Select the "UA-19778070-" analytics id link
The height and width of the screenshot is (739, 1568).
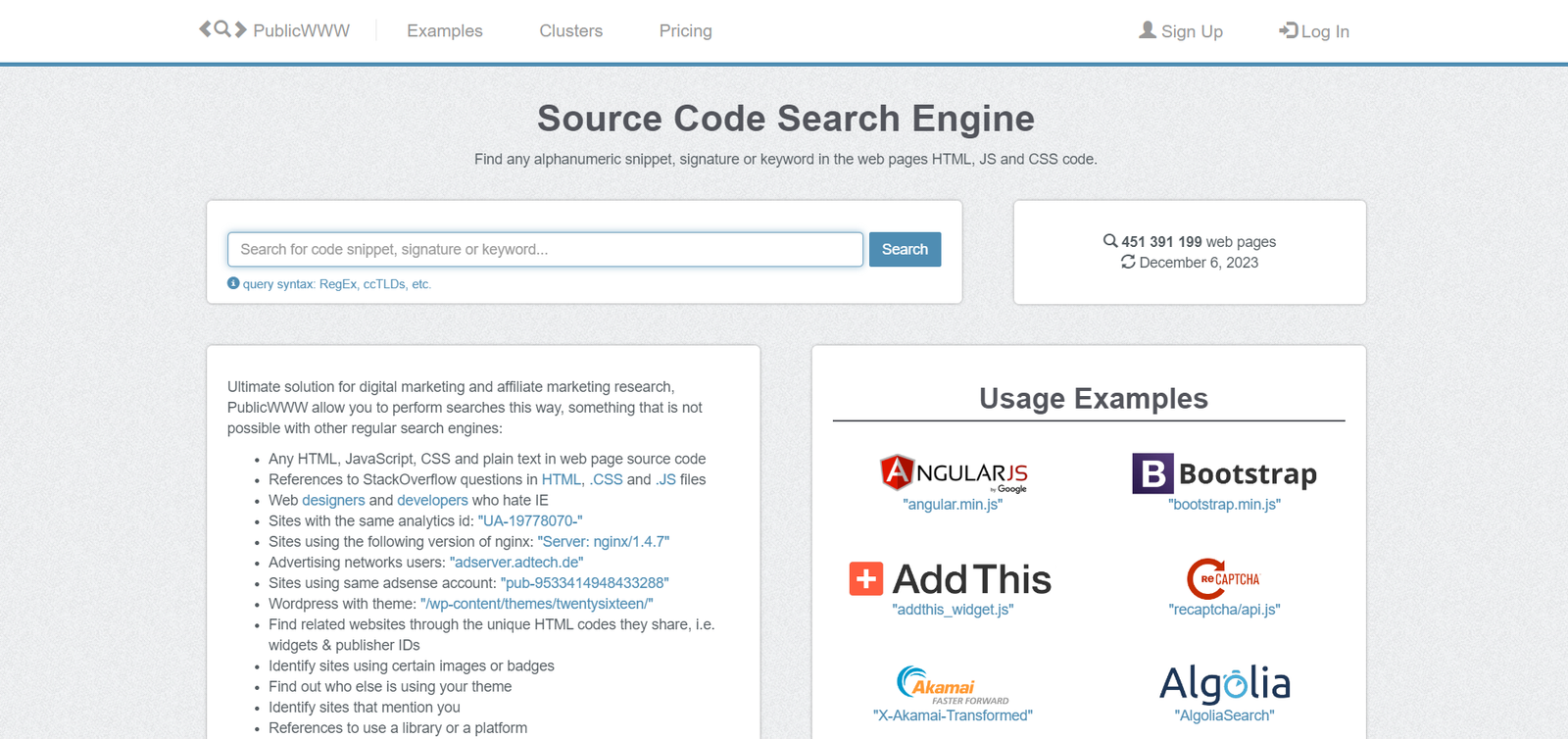(530, 521)
